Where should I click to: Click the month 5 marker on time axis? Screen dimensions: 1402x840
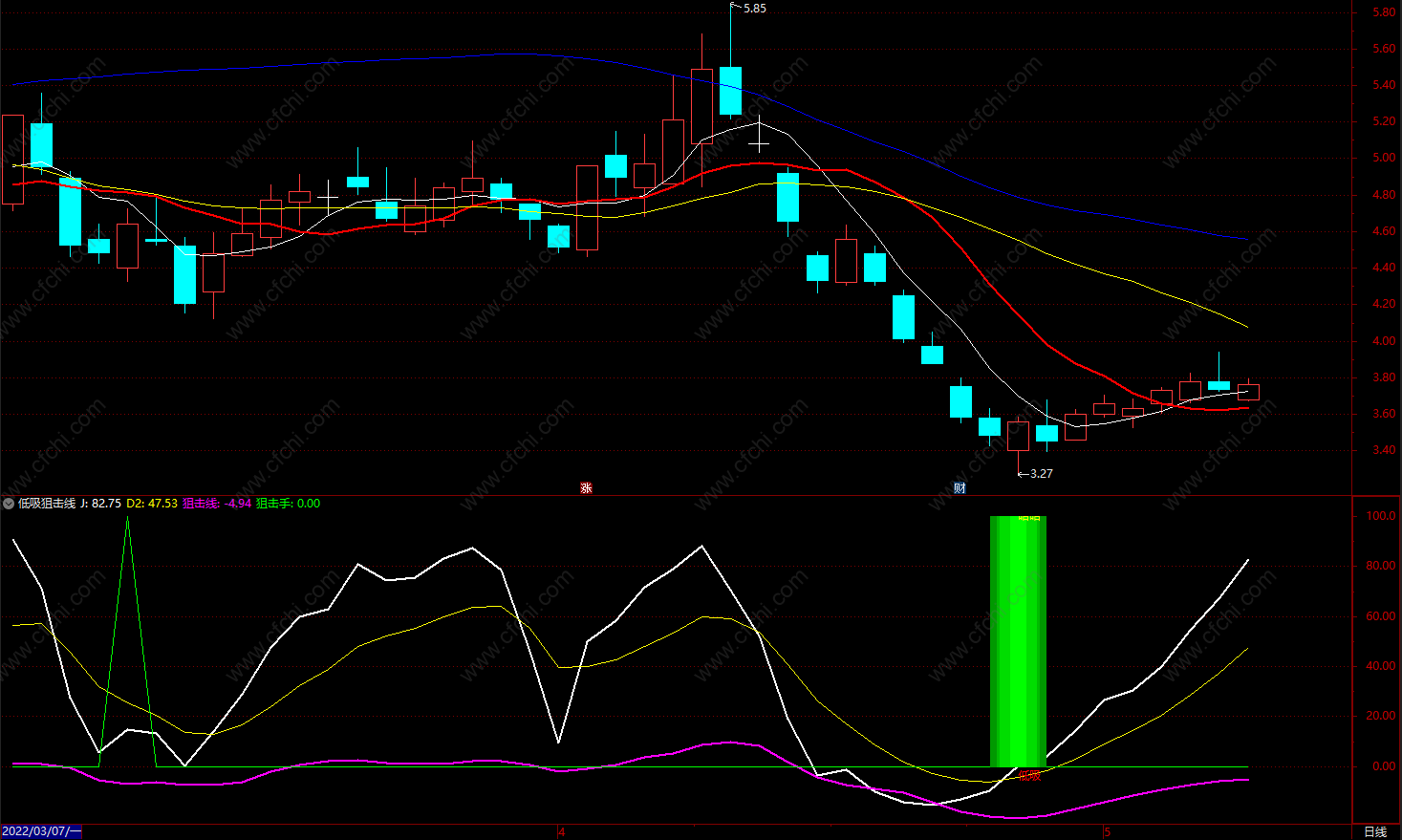[1108, 831]
